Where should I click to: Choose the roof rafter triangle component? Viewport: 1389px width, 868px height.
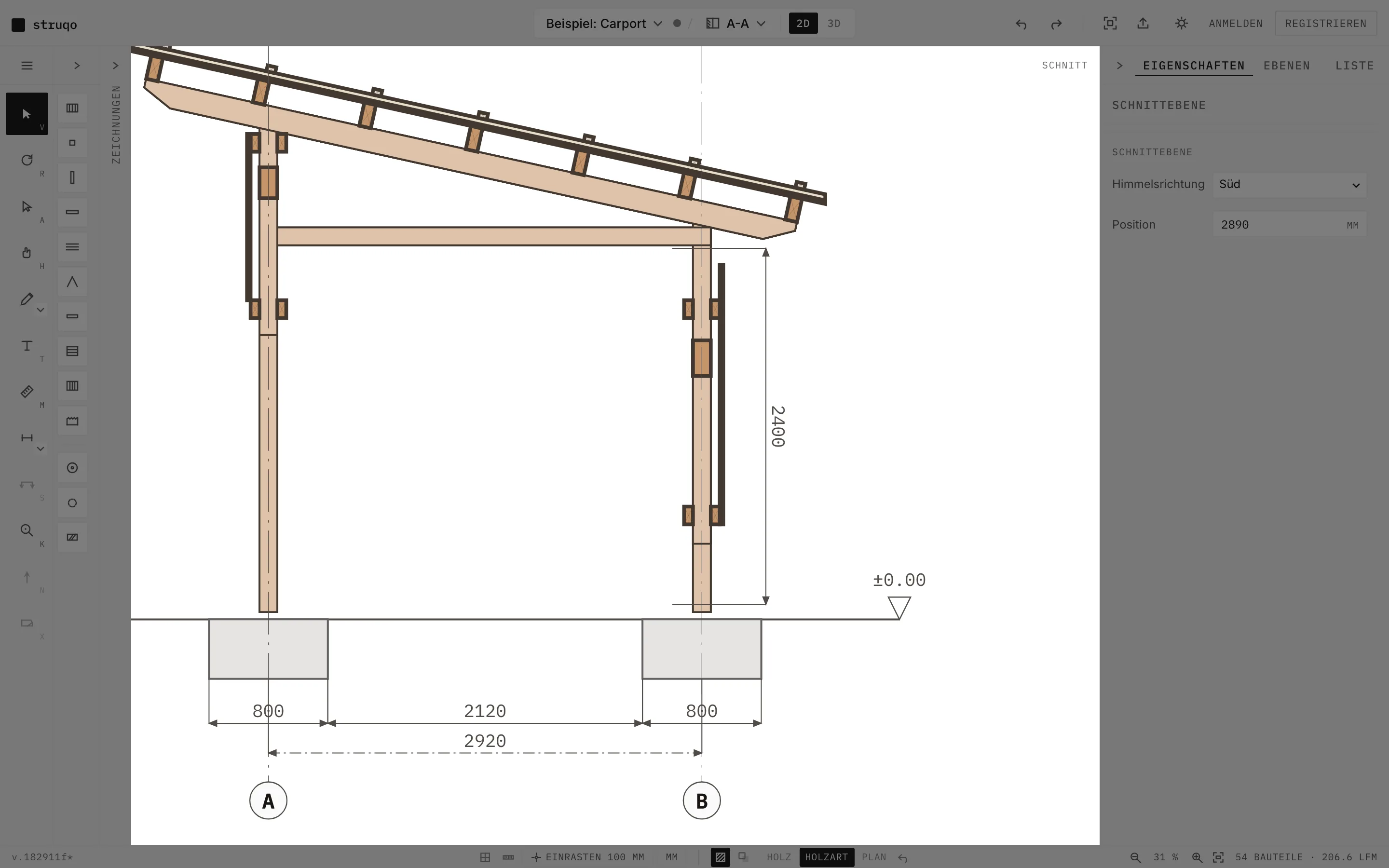72,282
